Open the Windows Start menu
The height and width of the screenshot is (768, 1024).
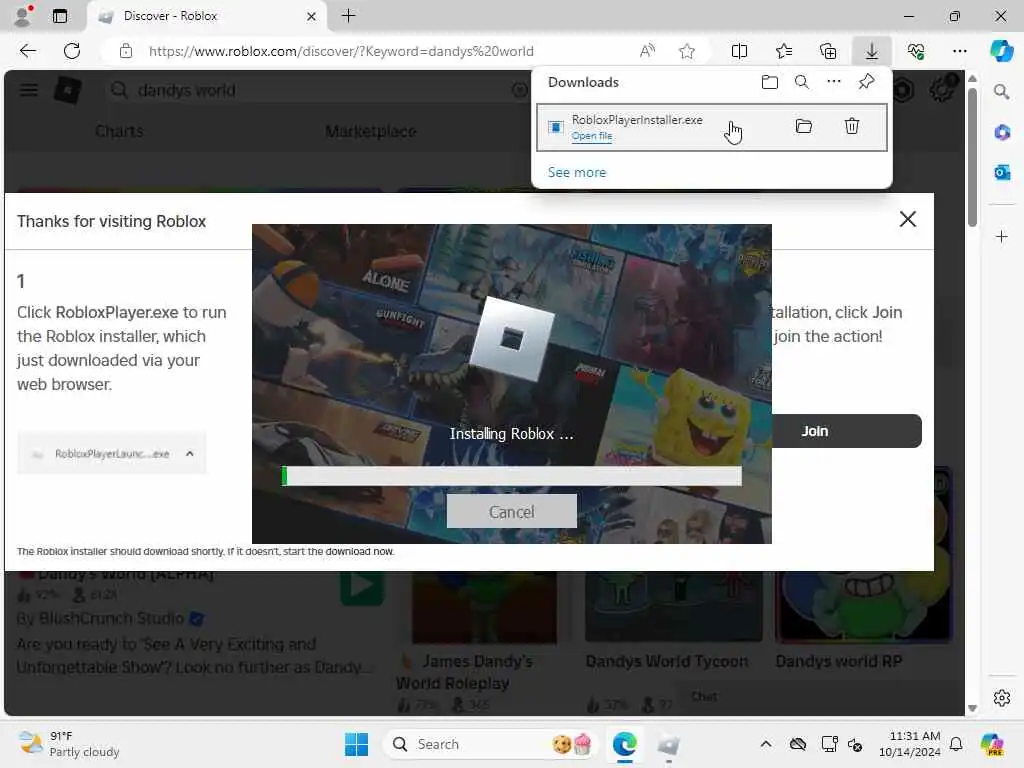(357, 744)
